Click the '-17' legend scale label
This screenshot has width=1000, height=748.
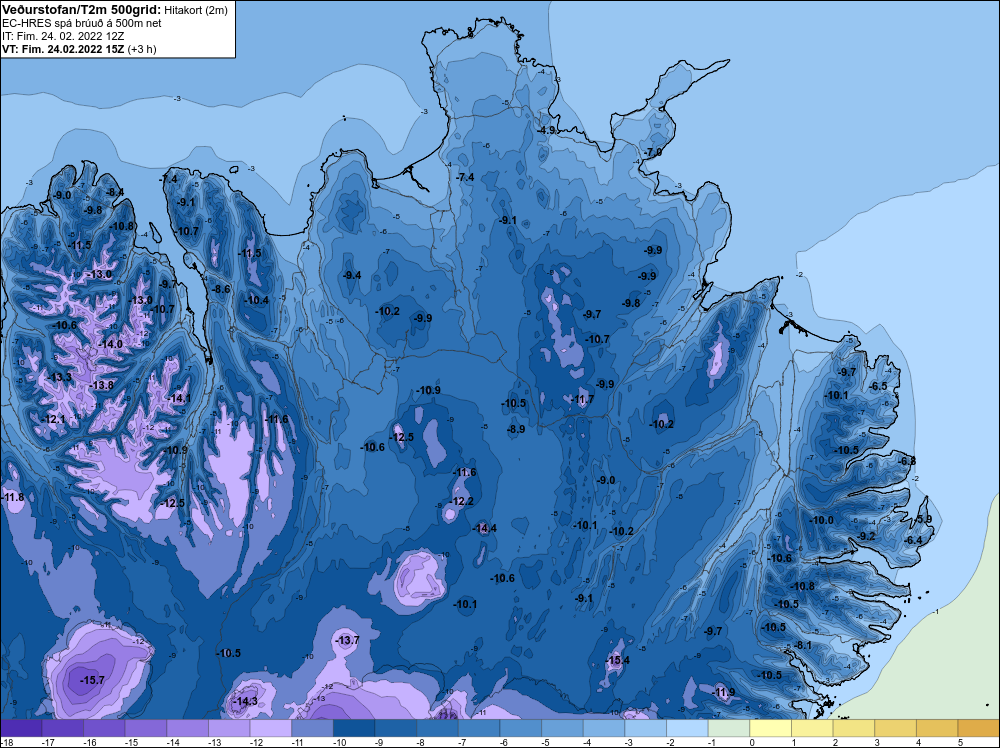(x=47, y=743)
